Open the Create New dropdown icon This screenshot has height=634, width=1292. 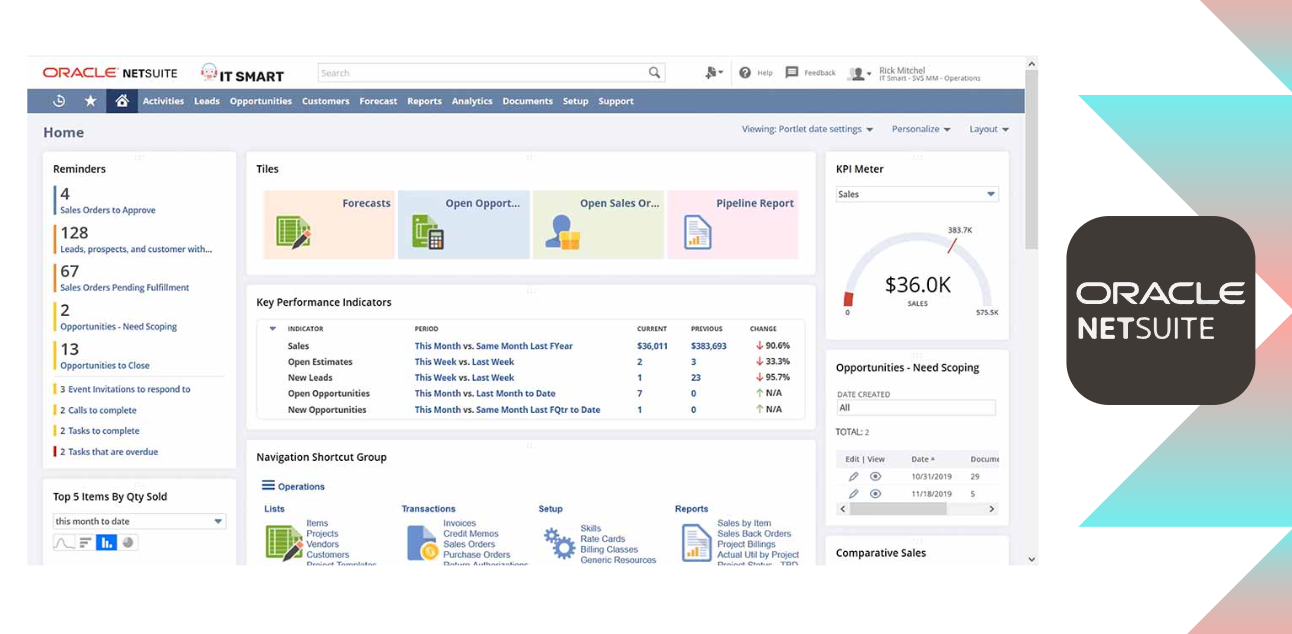pyautogui.click(x=713, y=73)
